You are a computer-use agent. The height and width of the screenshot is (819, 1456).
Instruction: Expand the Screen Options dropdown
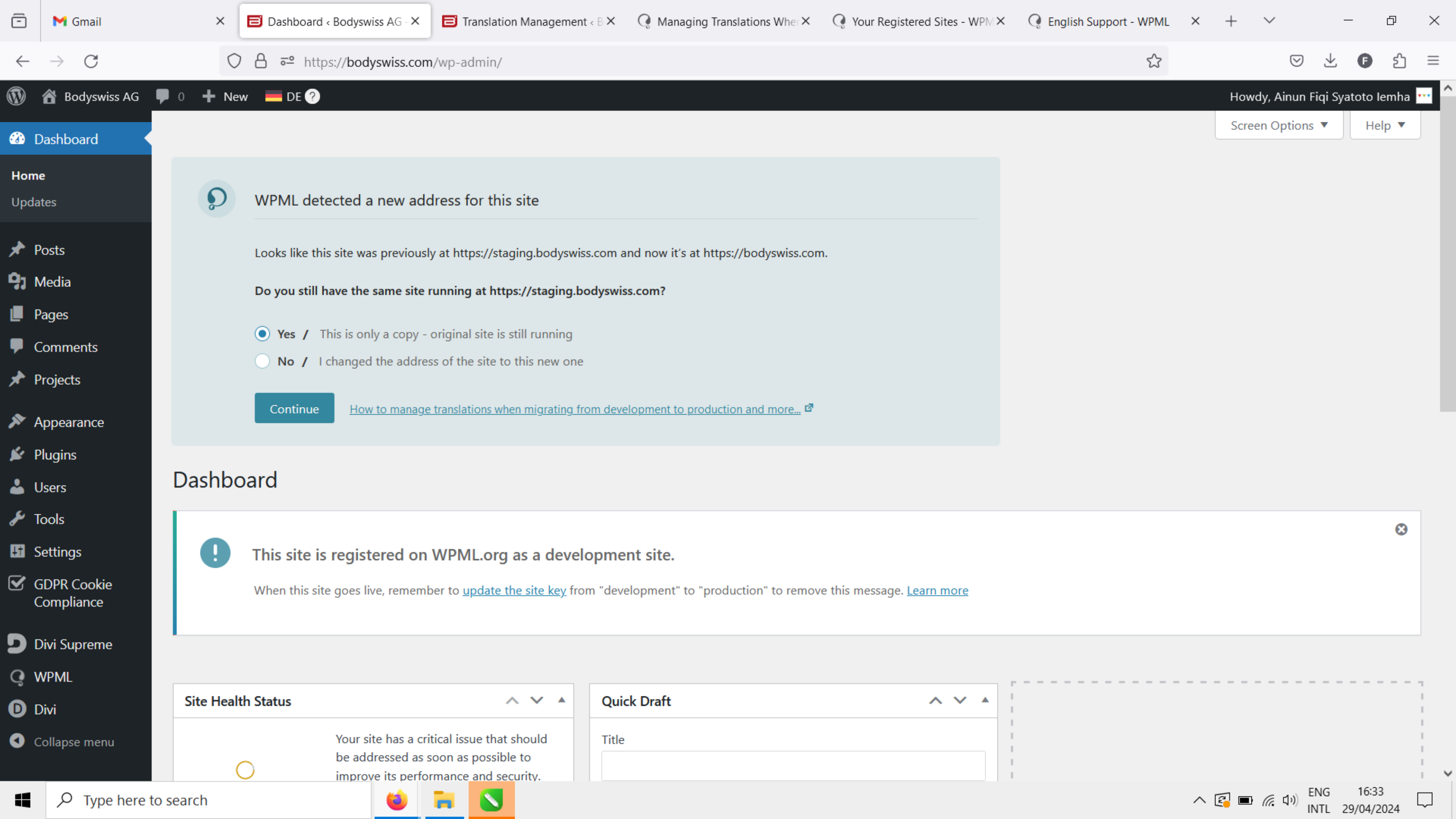[1278, 126]
